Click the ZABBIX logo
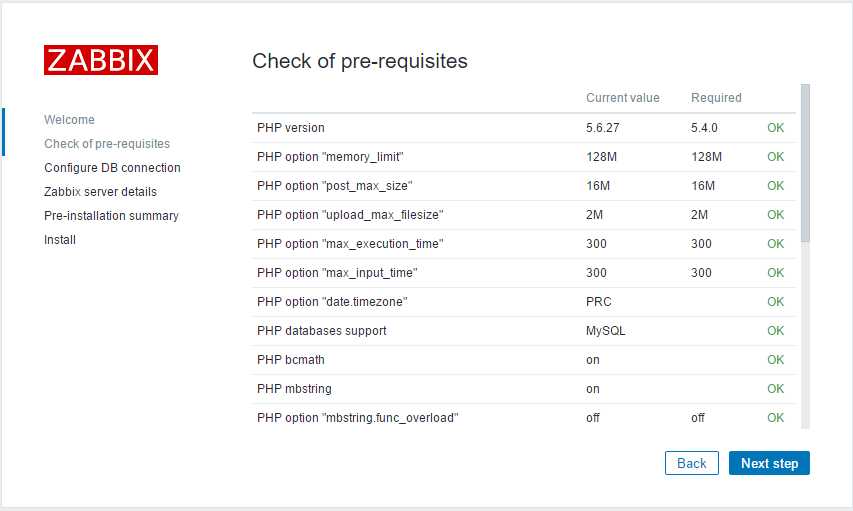Screen dimensions: 853x511 [101, 60]
